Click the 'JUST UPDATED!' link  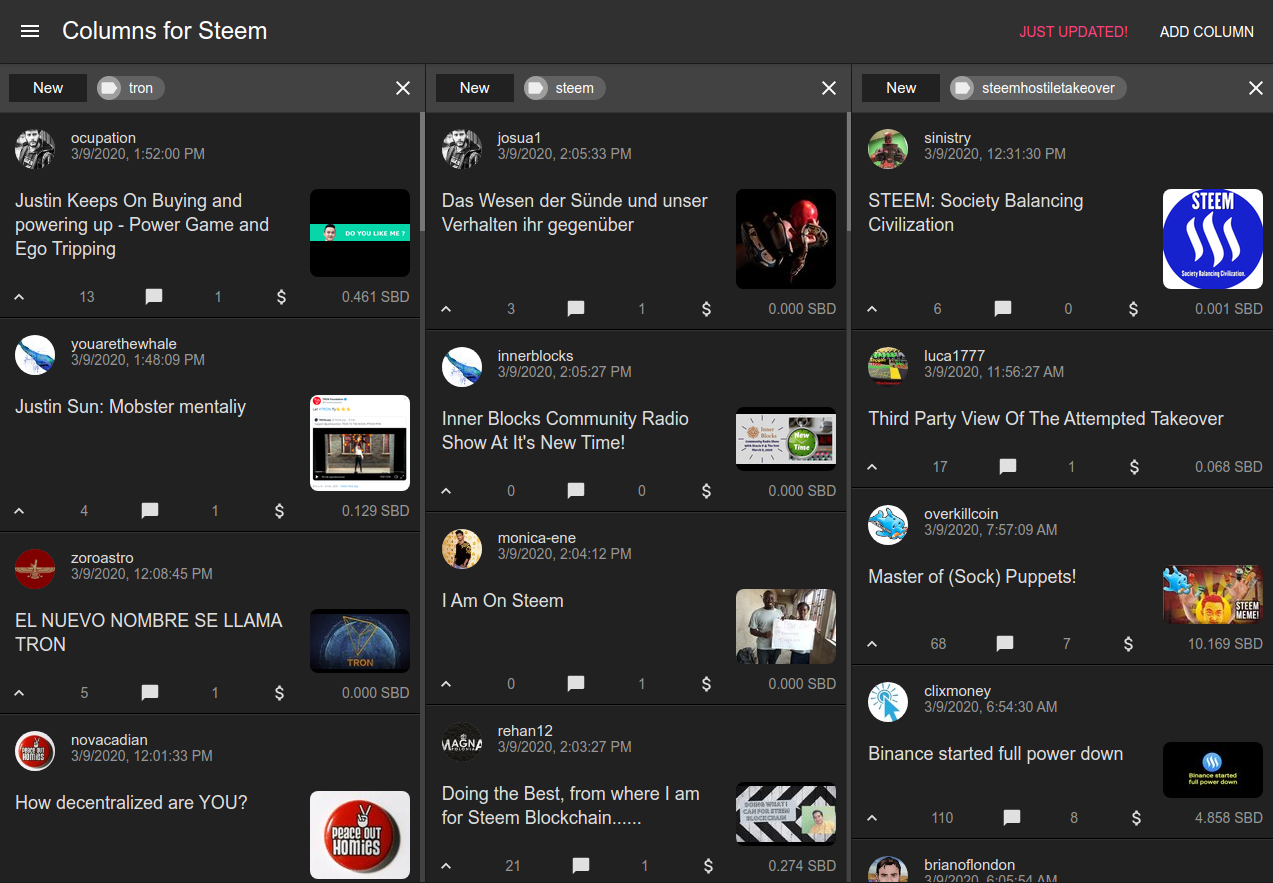1073,32
